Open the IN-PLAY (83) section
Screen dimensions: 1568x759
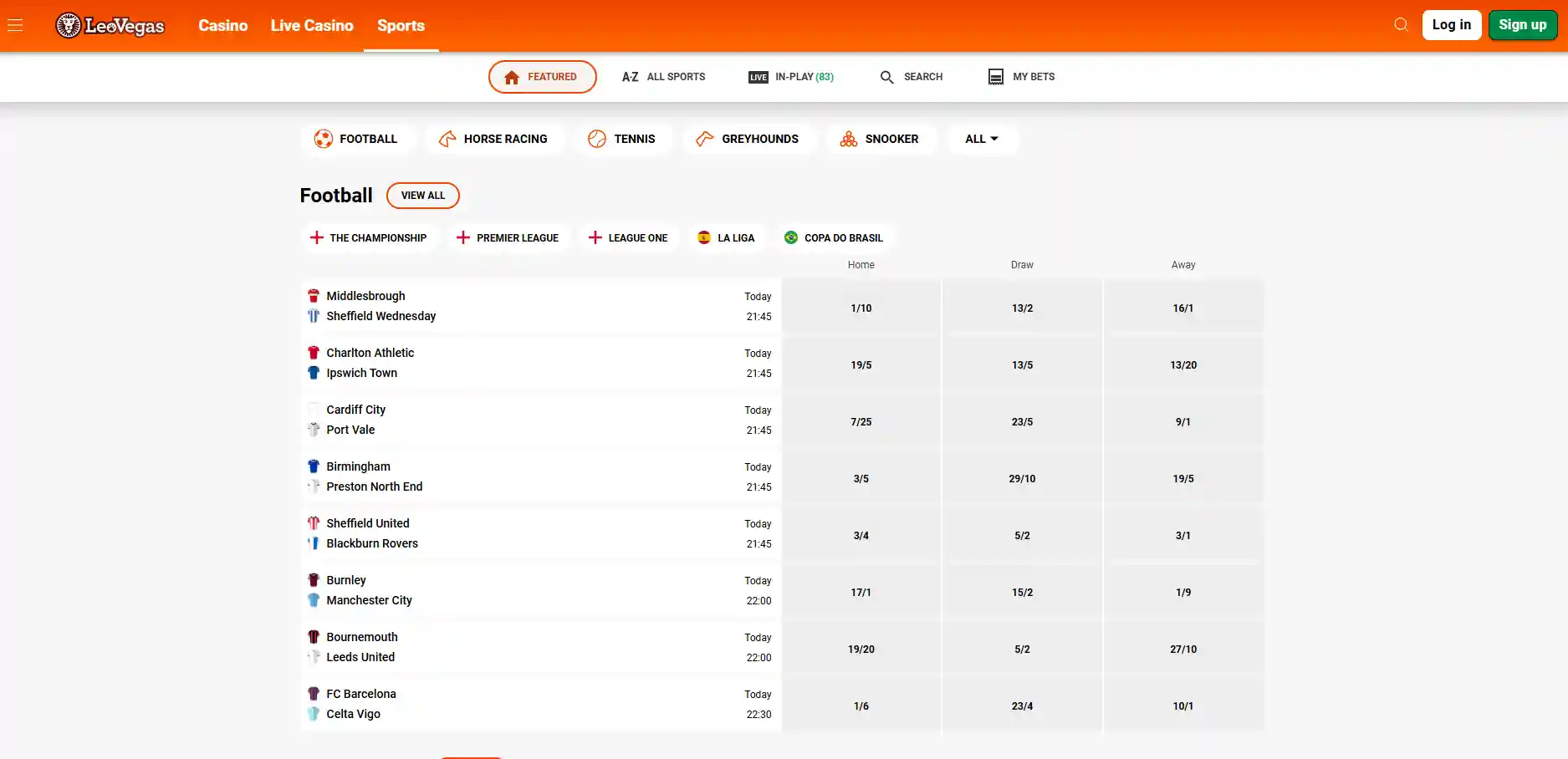point(791,77)
